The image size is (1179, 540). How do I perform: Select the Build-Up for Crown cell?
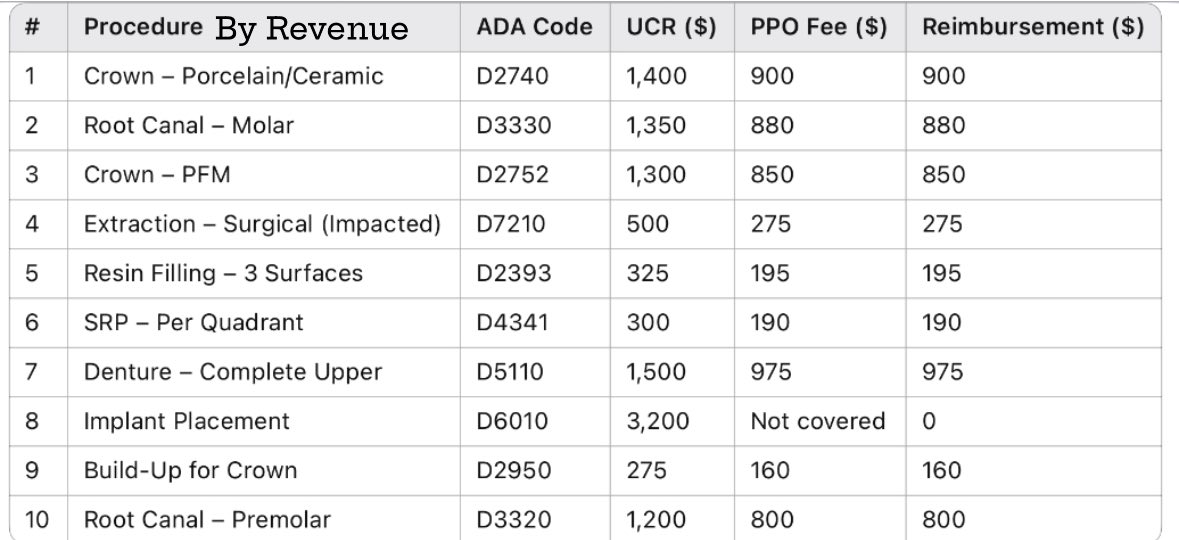click(x=190, y=471)
